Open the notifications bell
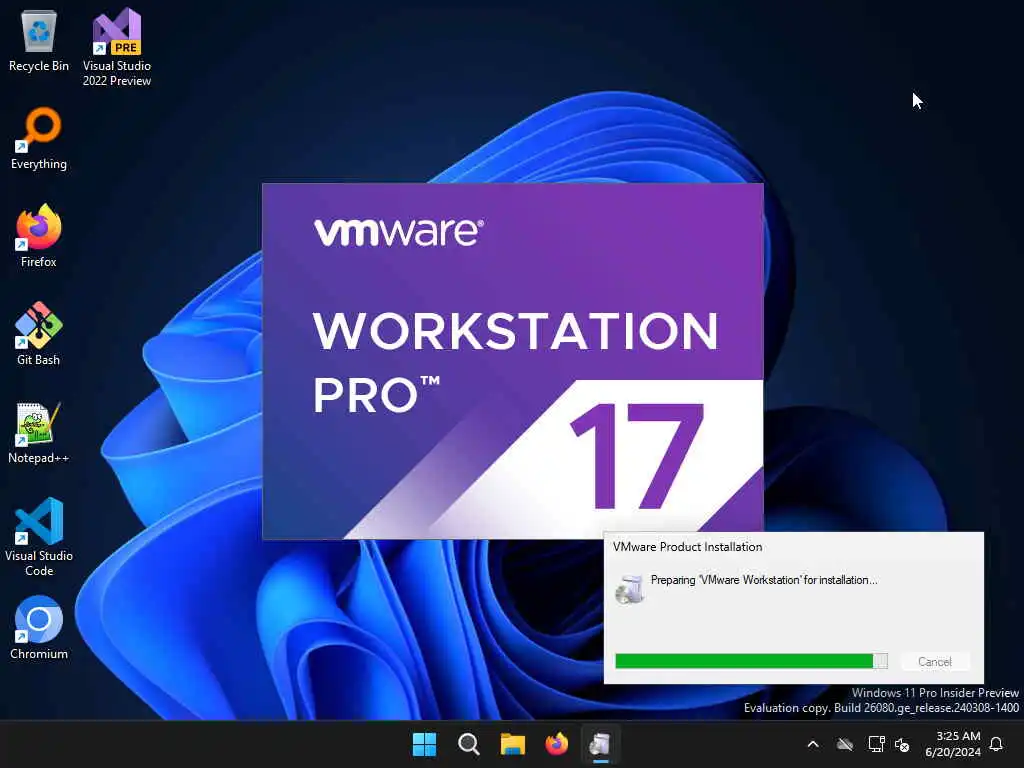Image resolution: width=1024 pixels, height=768 pixels. (996, 744)
